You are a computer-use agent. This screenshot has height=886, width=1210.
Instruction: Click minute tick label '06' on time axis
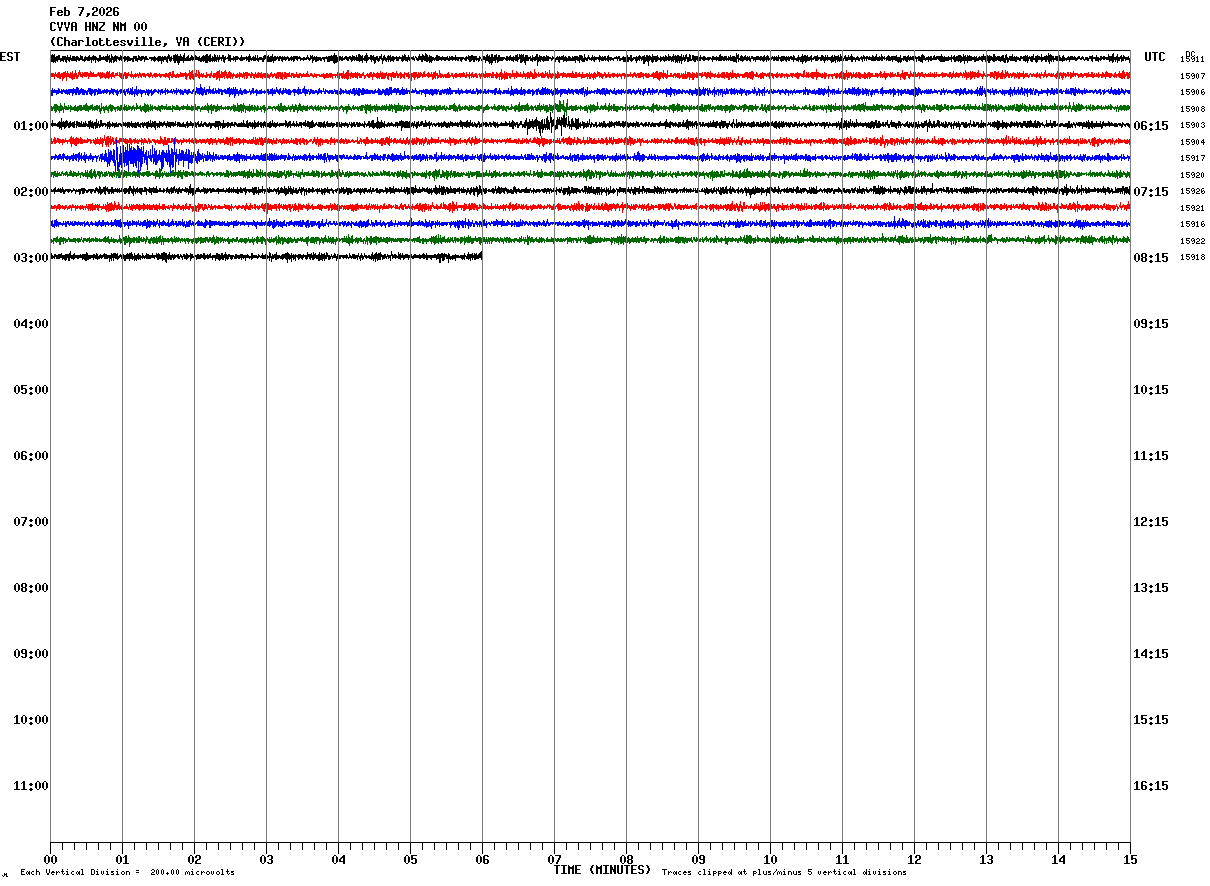tap(482, 860)
